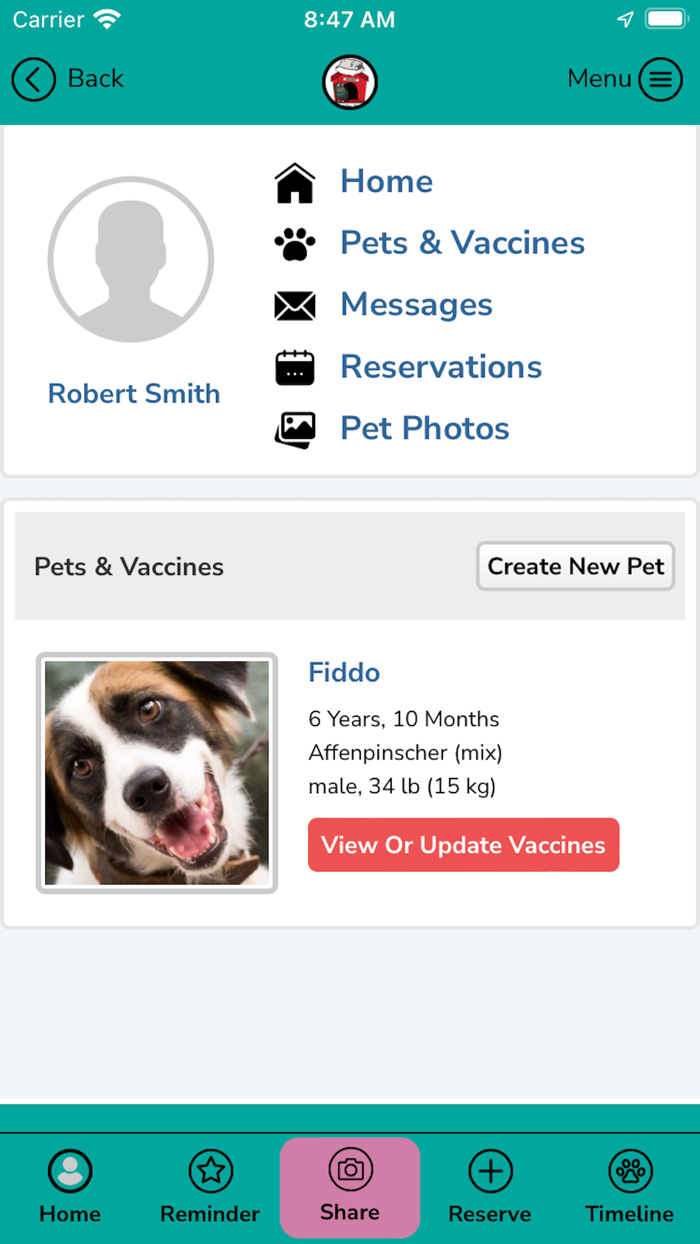Select the Reminder star icon
This screenshot has height=1244, width=700.
tap(210, 1169)
